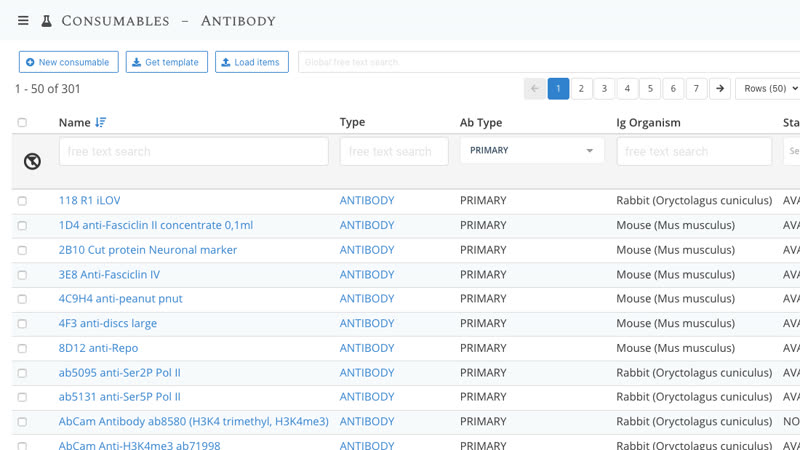800x450 pixels.
Task: Open the Ab Type PRIMARY dropdown
Action: pyautogui.click(x=532, y=151)
